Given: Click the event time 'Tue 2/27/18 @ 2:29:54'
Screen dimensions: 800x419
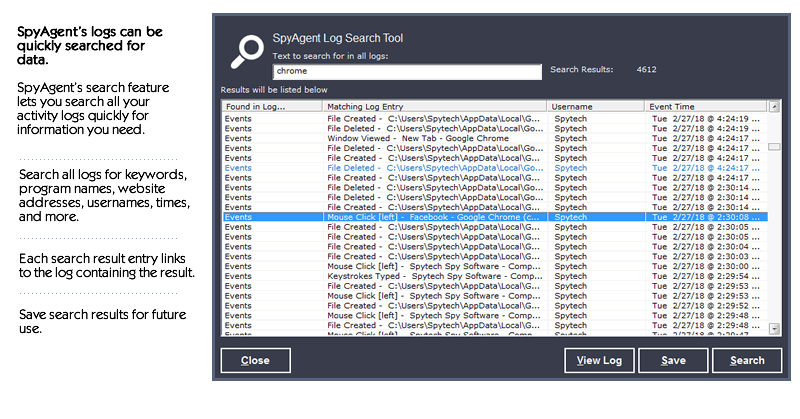Looking at the screenshot, I should pos(706,276).
